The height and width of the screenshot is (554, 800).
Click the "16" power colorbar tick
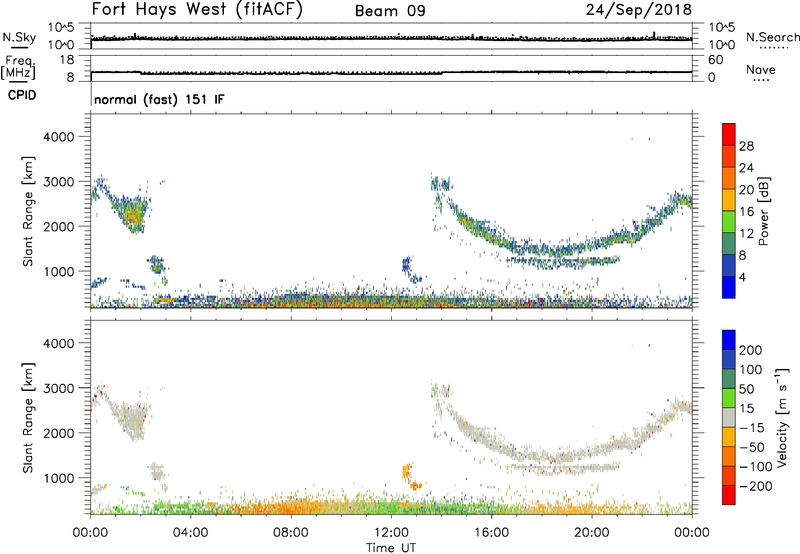click(746, 212)
